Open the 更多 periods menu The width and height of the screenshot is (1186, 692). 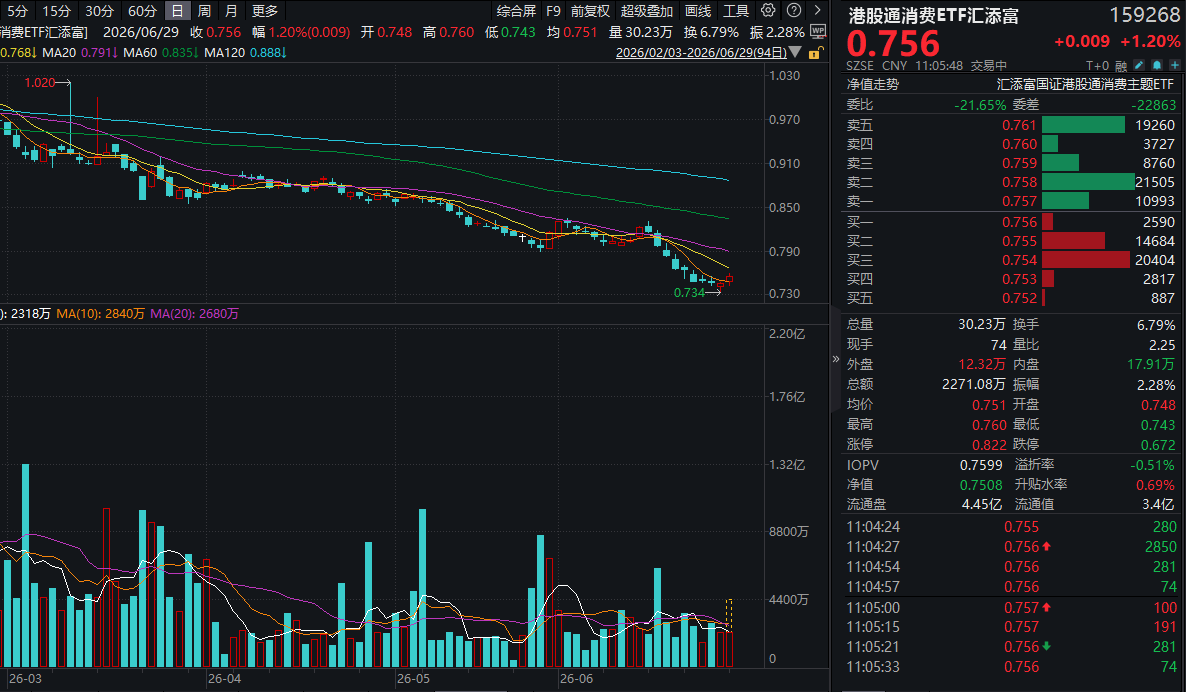[x=265, y=11]
